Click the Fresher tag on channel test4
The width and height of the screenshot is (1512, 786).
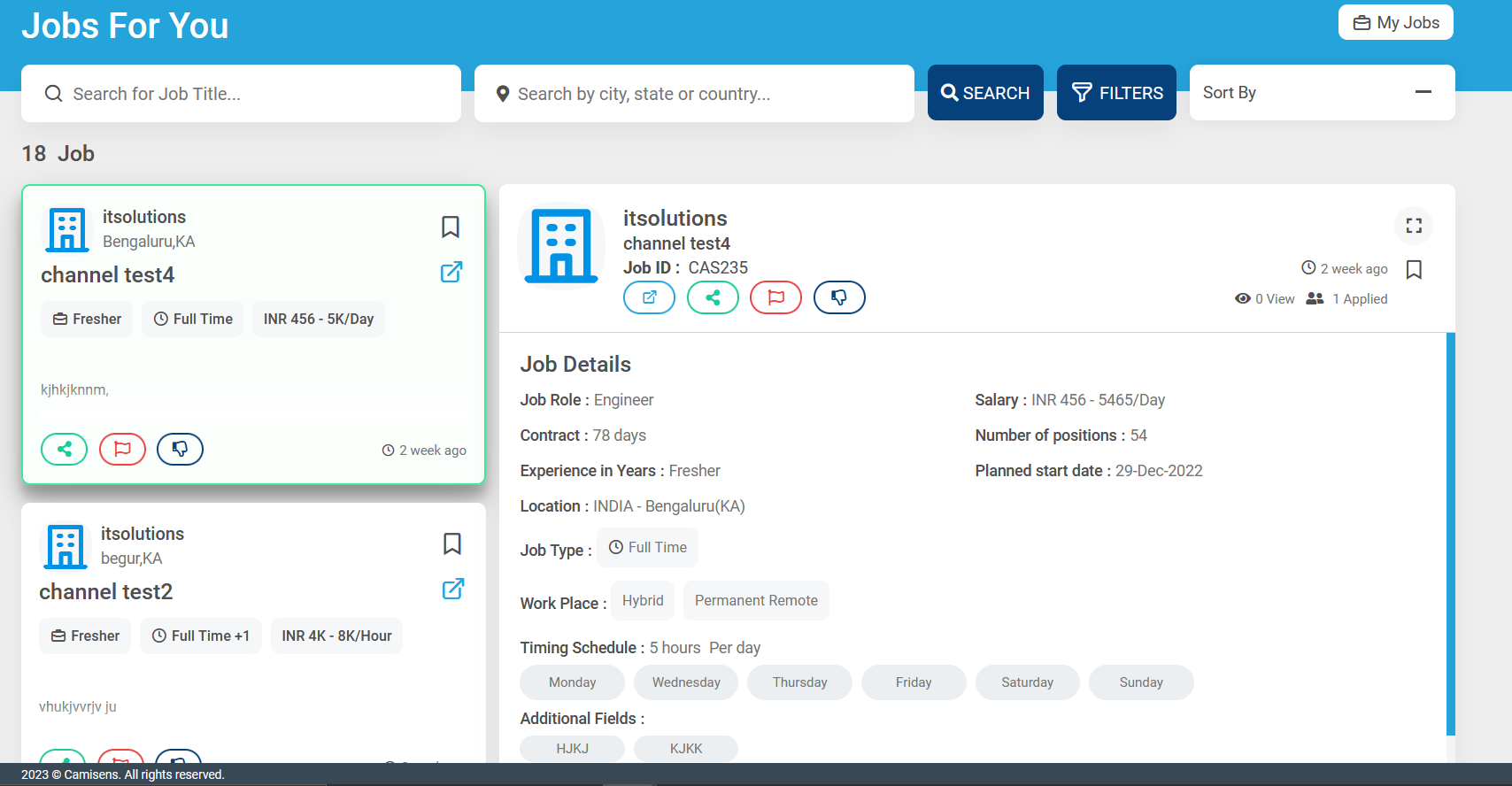87,320
